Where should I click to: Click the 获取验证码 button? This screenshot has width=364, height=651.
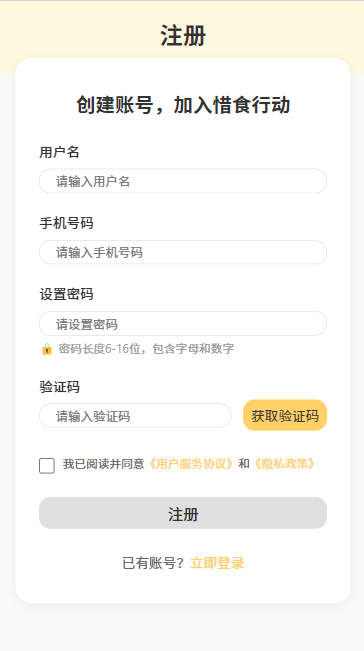[x=285, y=415]
